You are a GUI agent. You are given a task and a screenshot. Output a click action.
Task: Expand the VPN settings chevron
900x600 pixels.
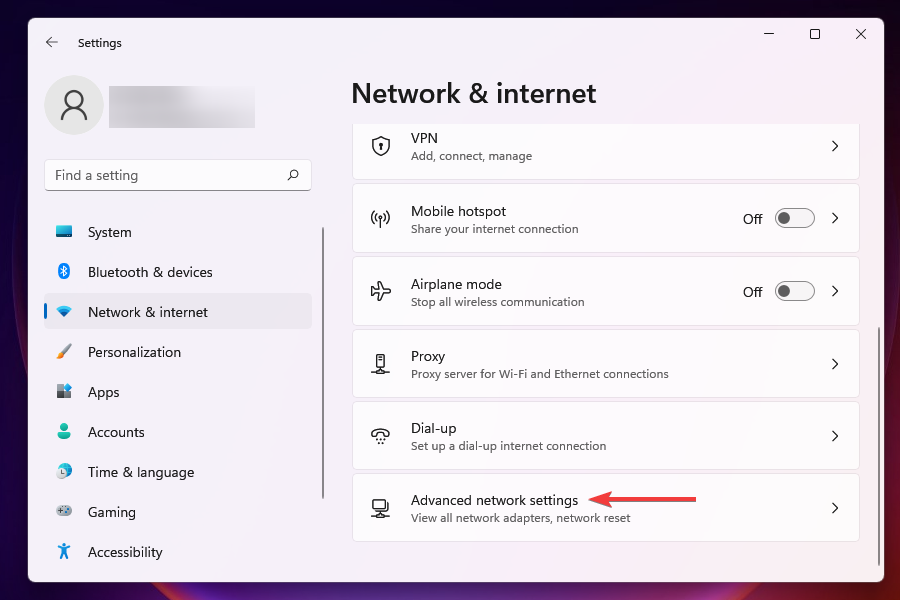coord(835,146)
